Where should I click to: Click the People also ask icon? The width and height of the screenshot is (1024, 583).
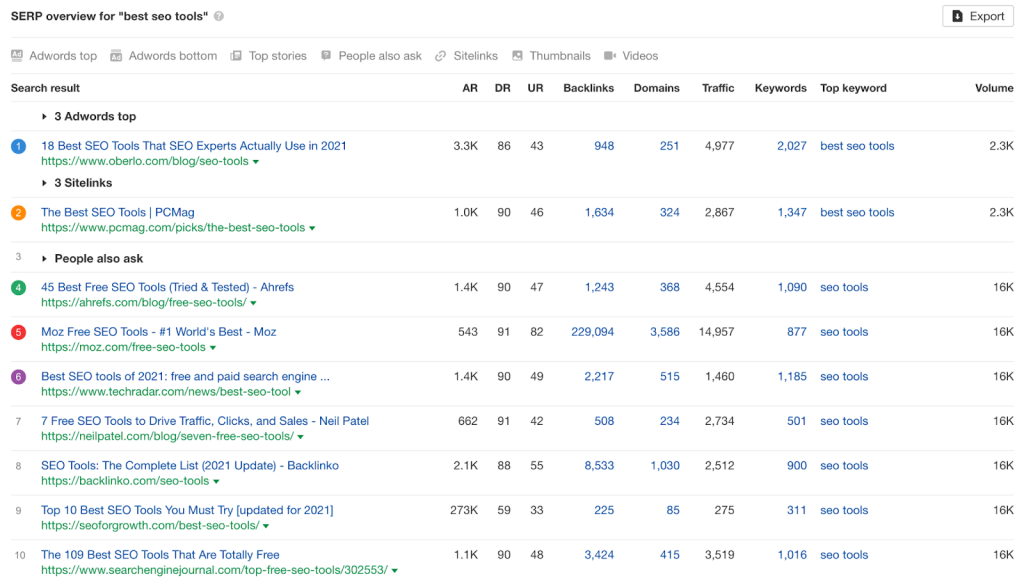click(x=326, y=55)
